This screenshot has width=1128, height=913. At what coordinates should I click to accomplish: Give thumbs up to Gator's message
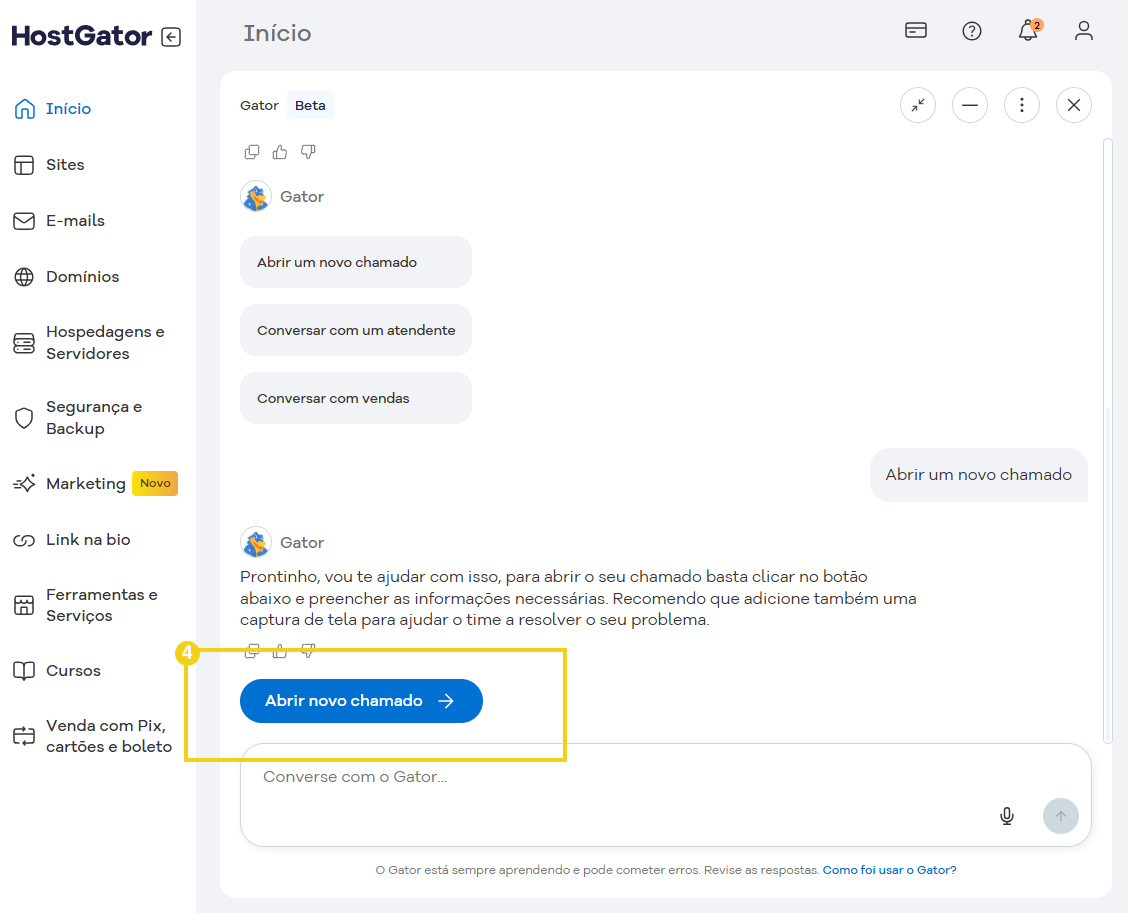(280, 651)
